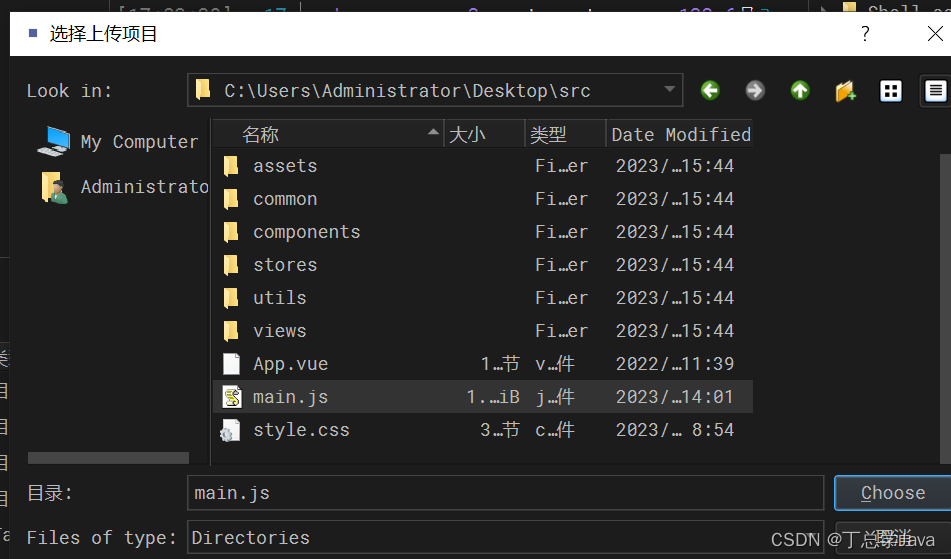Viewport: 951px width, 559px height.
Task: Click the size cell of main.js
Action: coord(493,397)
